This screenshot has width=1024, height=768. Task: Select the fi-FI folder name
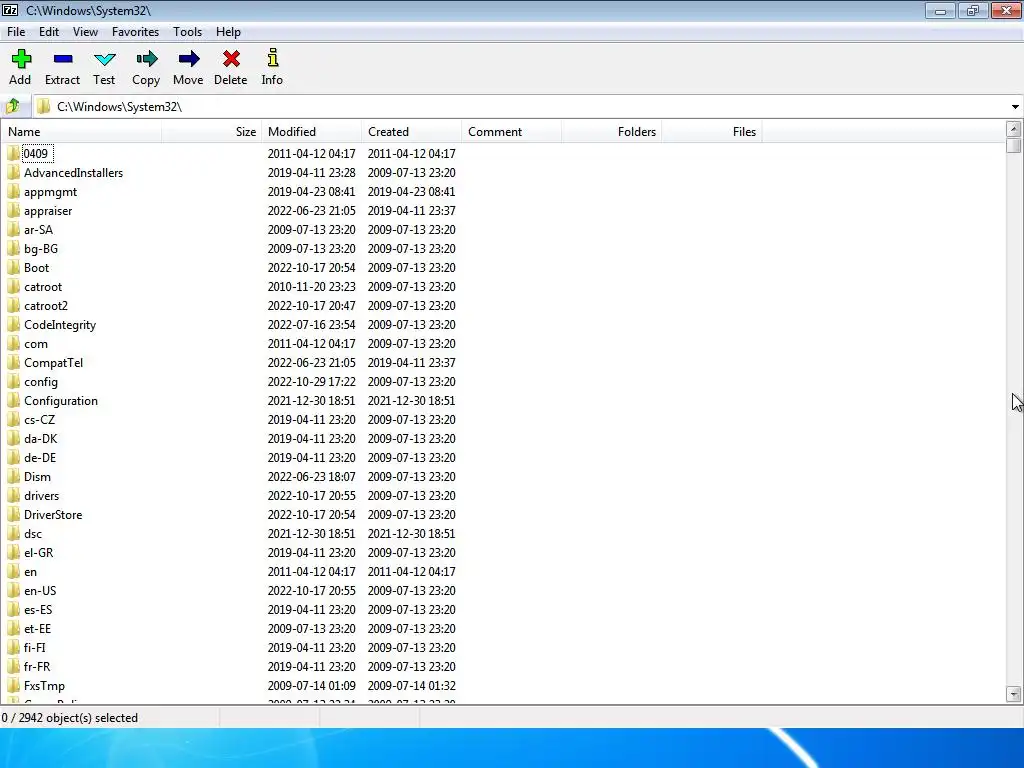[35, 647]
